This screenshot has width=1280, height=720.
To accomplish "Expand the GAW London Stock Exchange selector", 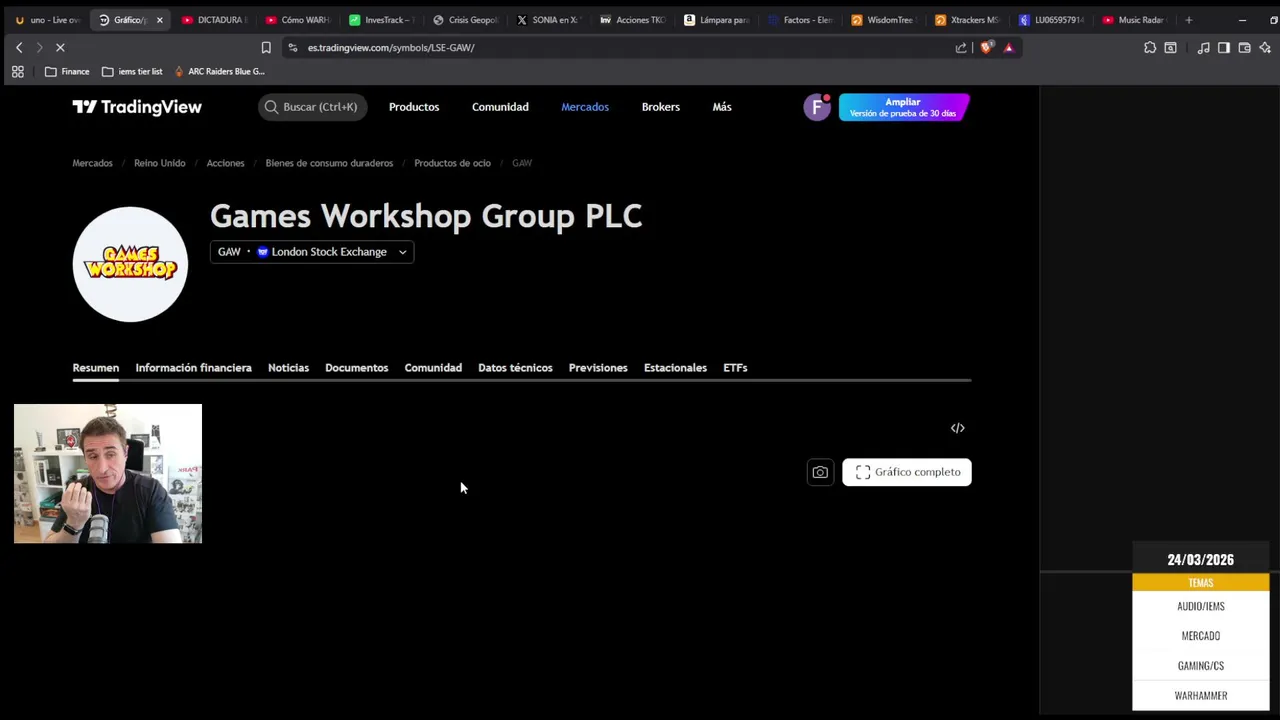I will click(x=312, y=252).
